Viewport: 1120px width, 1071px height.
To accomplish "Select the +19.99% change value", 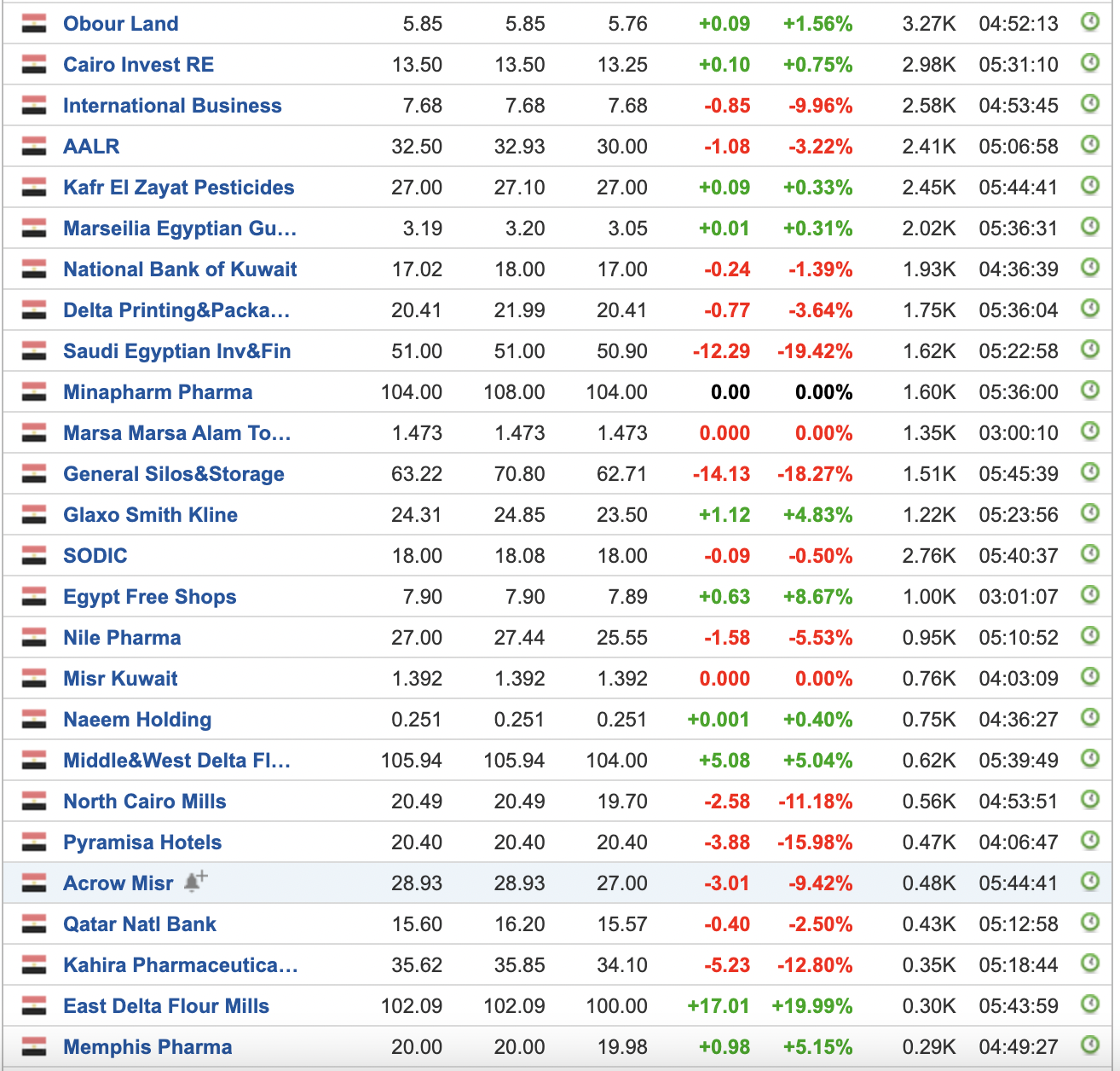I will [x=812, y=1006].
